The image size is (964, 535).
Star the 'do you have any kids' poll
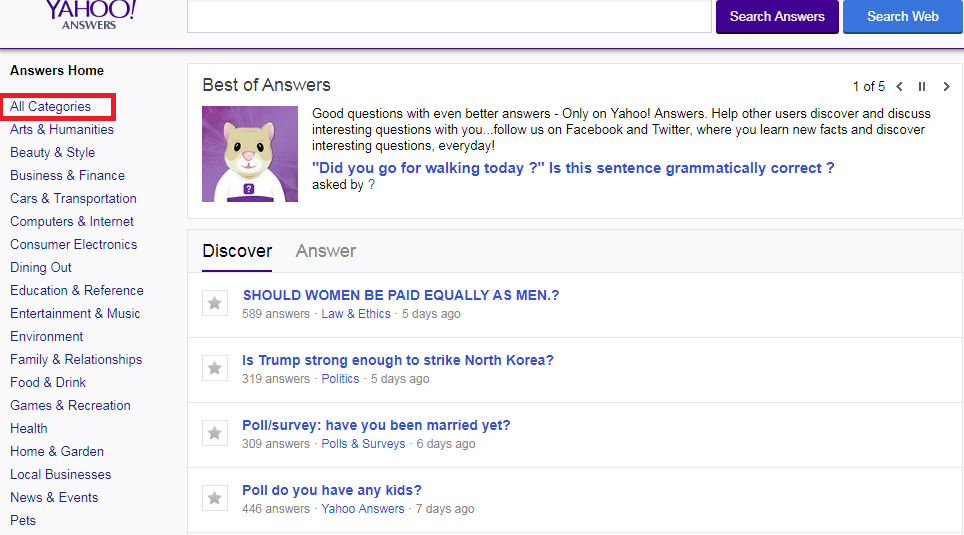tap(215, 498)
